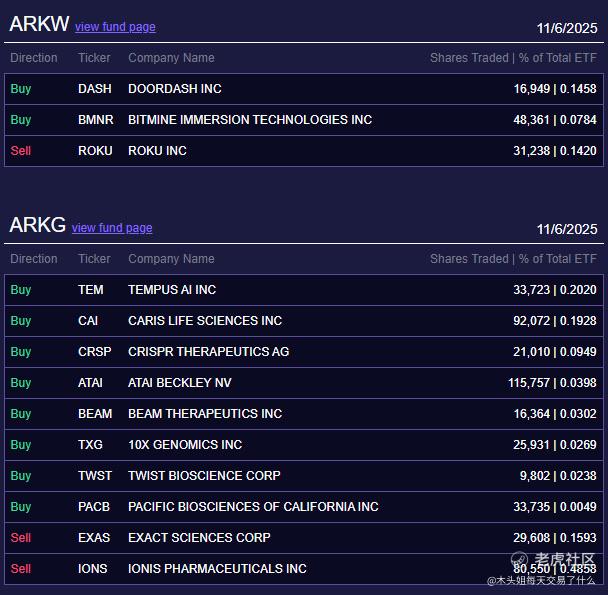
Task: Select the value 16,949 | 0.1458
Action: pyautogui.click(x=555, y=89)
